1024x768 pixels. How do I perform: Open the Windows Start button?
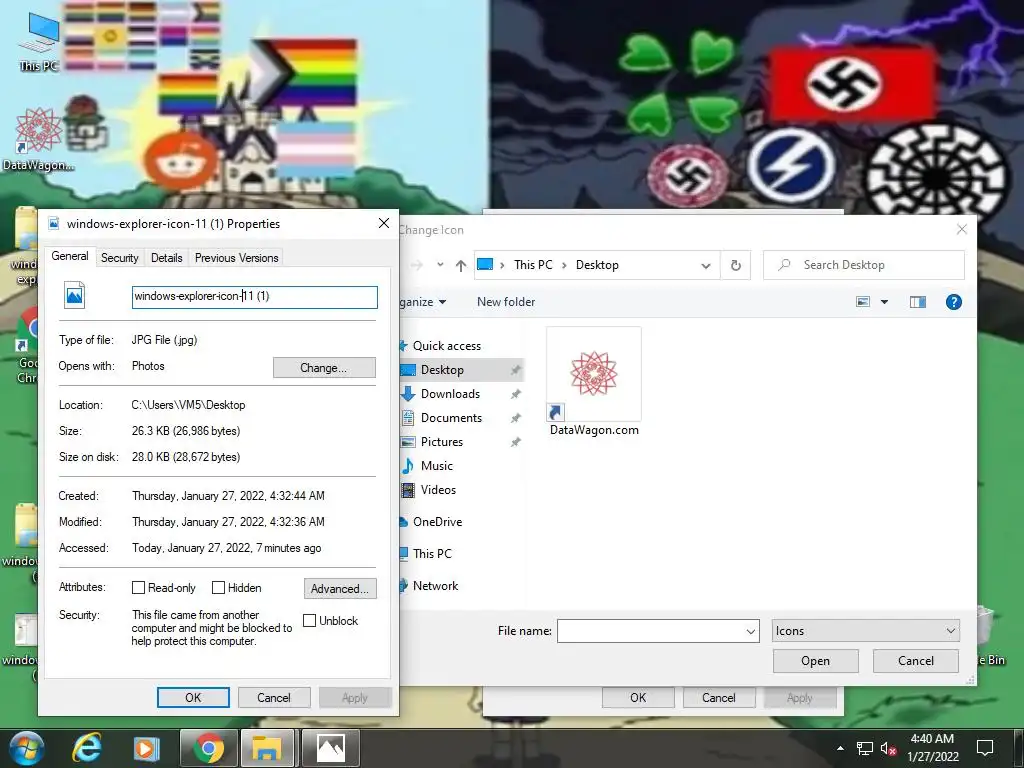point(25,748)
